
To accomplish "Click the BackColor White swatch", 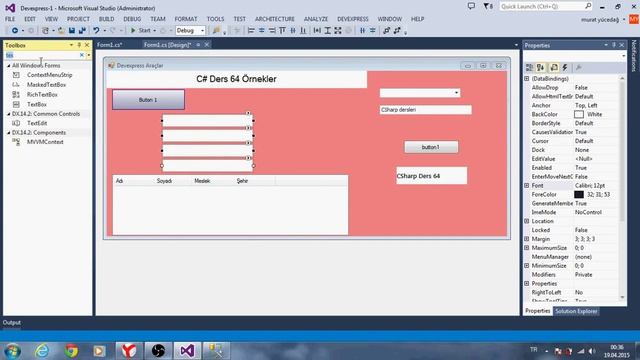I will pyautogui.click(x=579, y=114).
